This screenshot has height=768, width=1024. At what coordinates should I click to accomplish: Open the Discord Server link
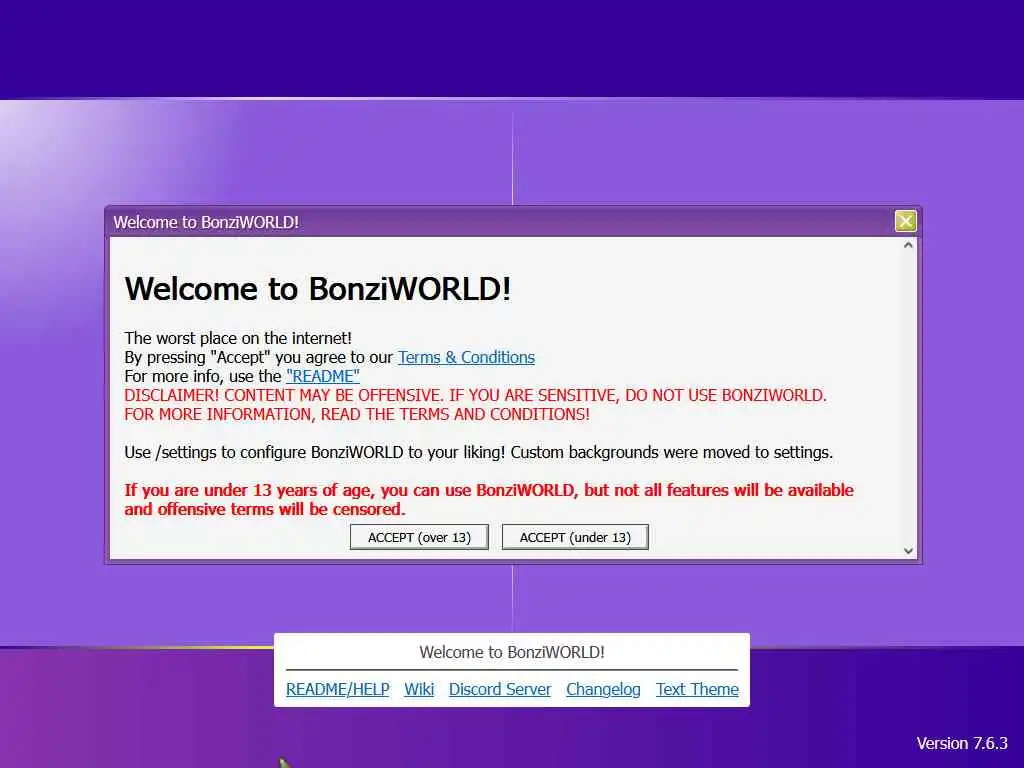[500, 689]
